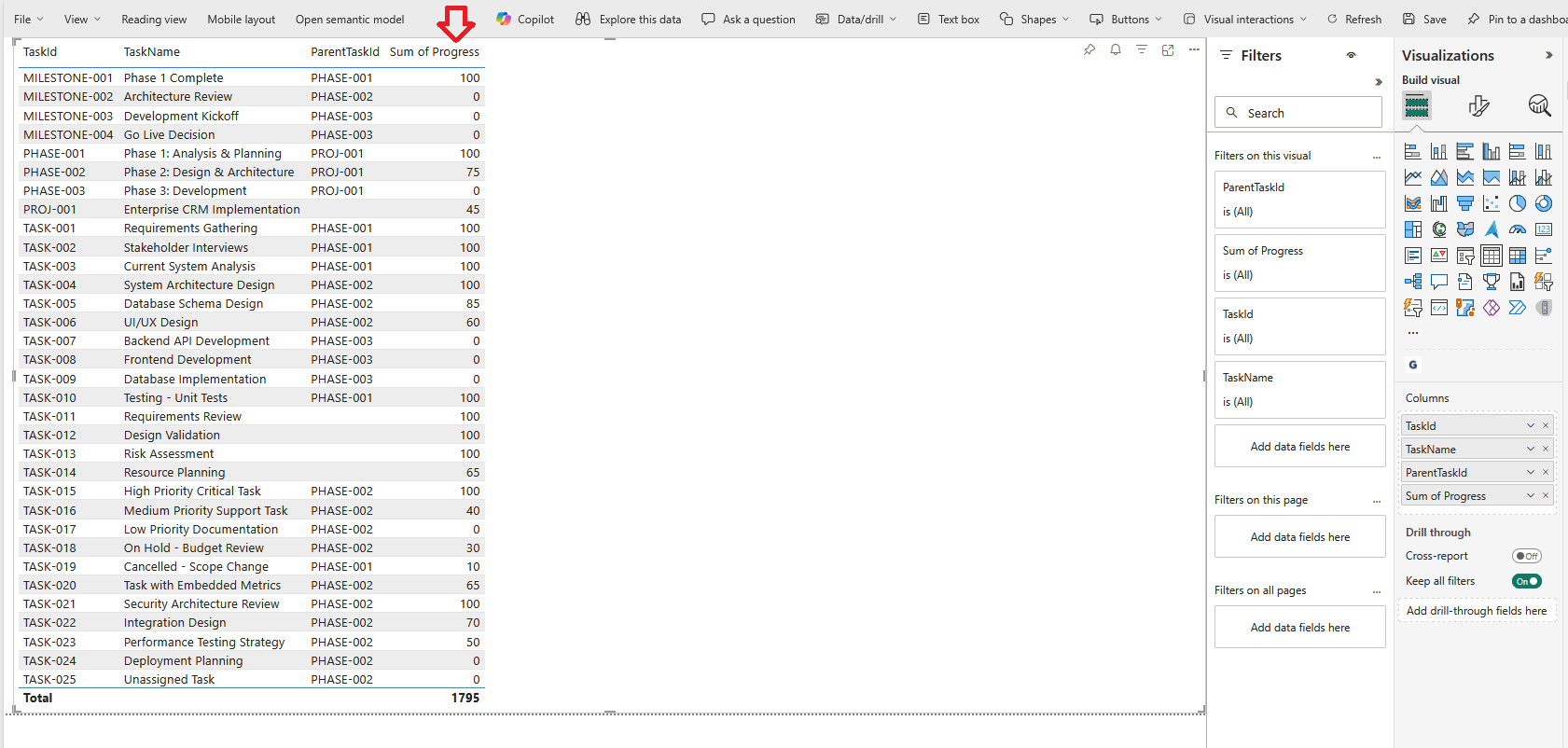Click Save in the toolbar

[x=1424, y=19]
